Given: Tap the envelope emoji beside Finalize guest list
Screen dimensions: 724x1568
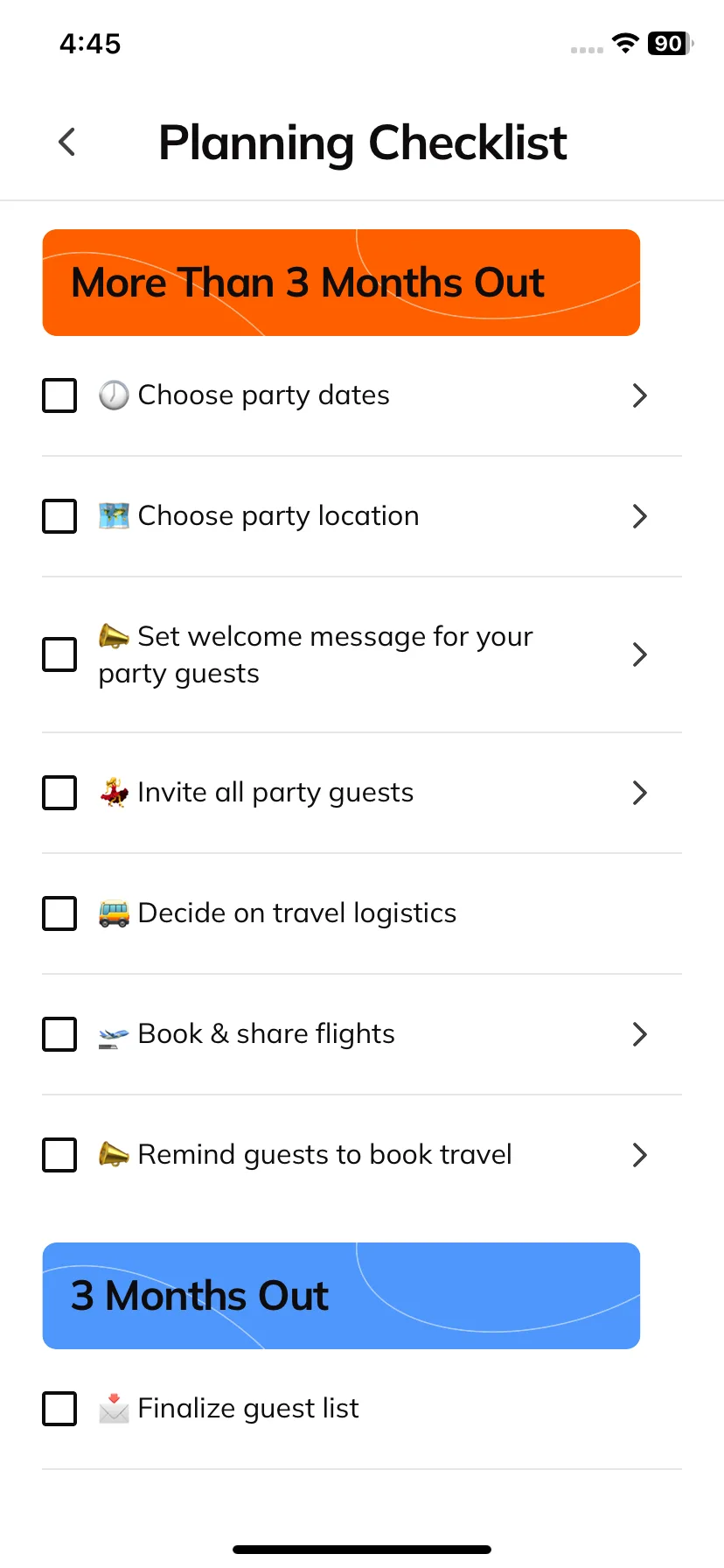Looking at the screenshot, I should pos(114,1409).
